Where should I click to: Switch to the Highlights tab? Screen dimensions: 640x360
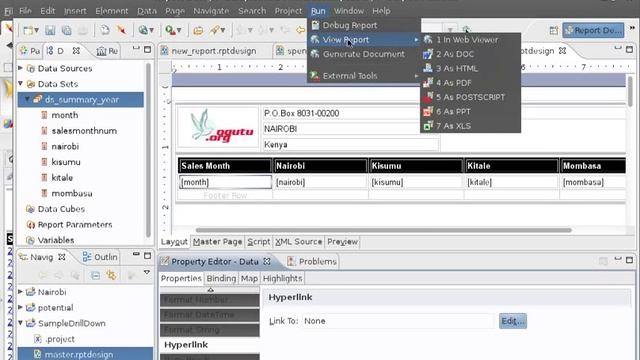point(282,278)
